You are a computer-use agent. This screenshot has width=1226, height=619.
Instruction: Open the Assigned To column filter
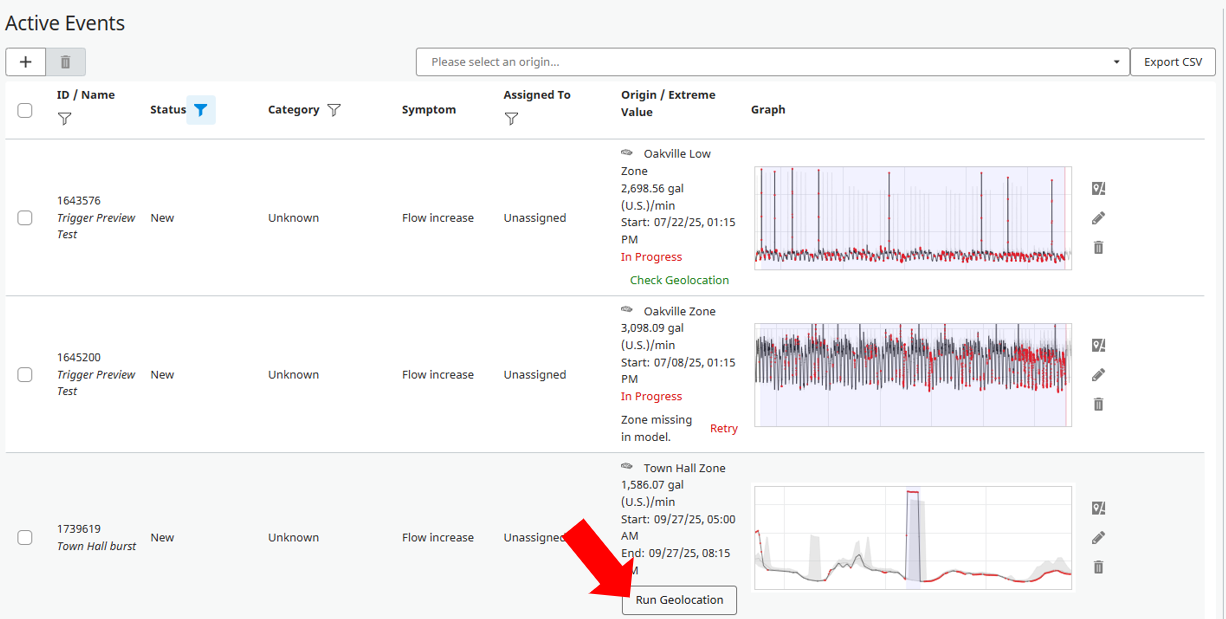pos(511,119)
